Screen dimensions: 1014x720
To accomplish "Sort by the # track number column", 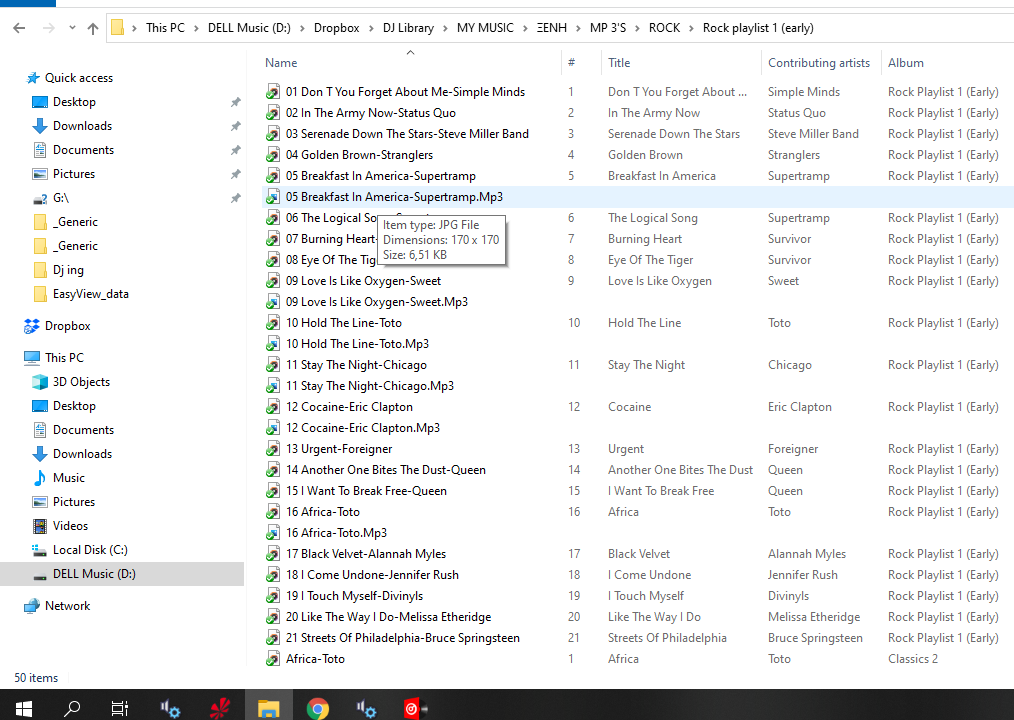I will (571, 63).
